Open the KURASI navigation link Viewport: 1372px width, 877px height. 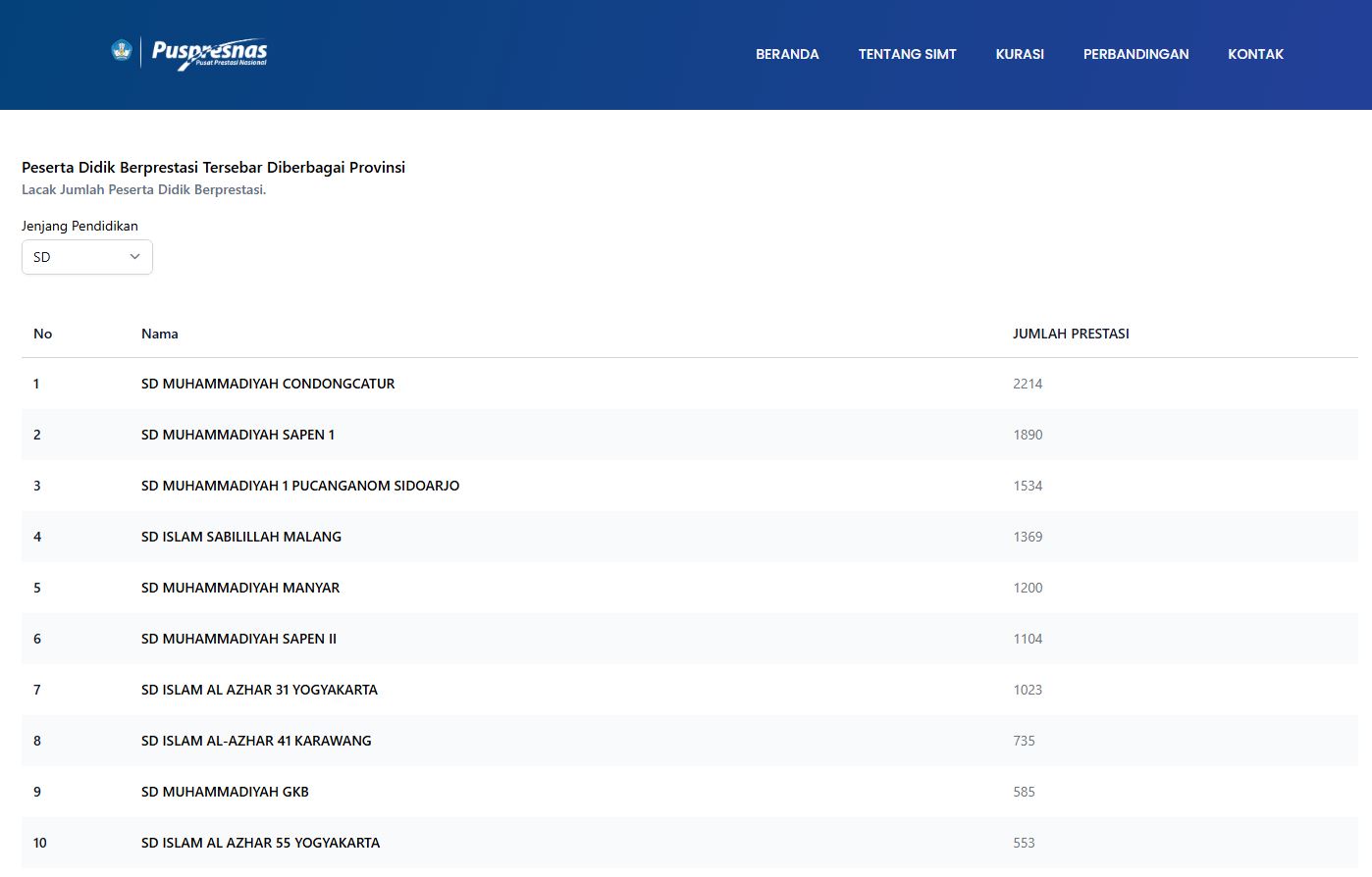point(1020,54)
